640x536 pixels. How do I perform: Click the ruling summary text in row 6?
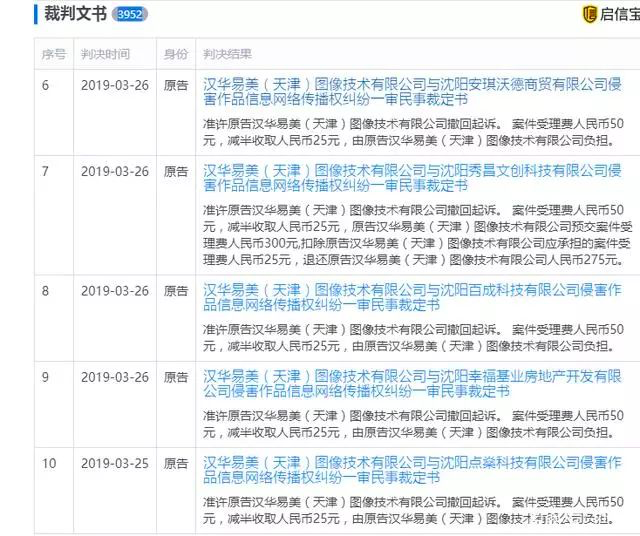413,132
